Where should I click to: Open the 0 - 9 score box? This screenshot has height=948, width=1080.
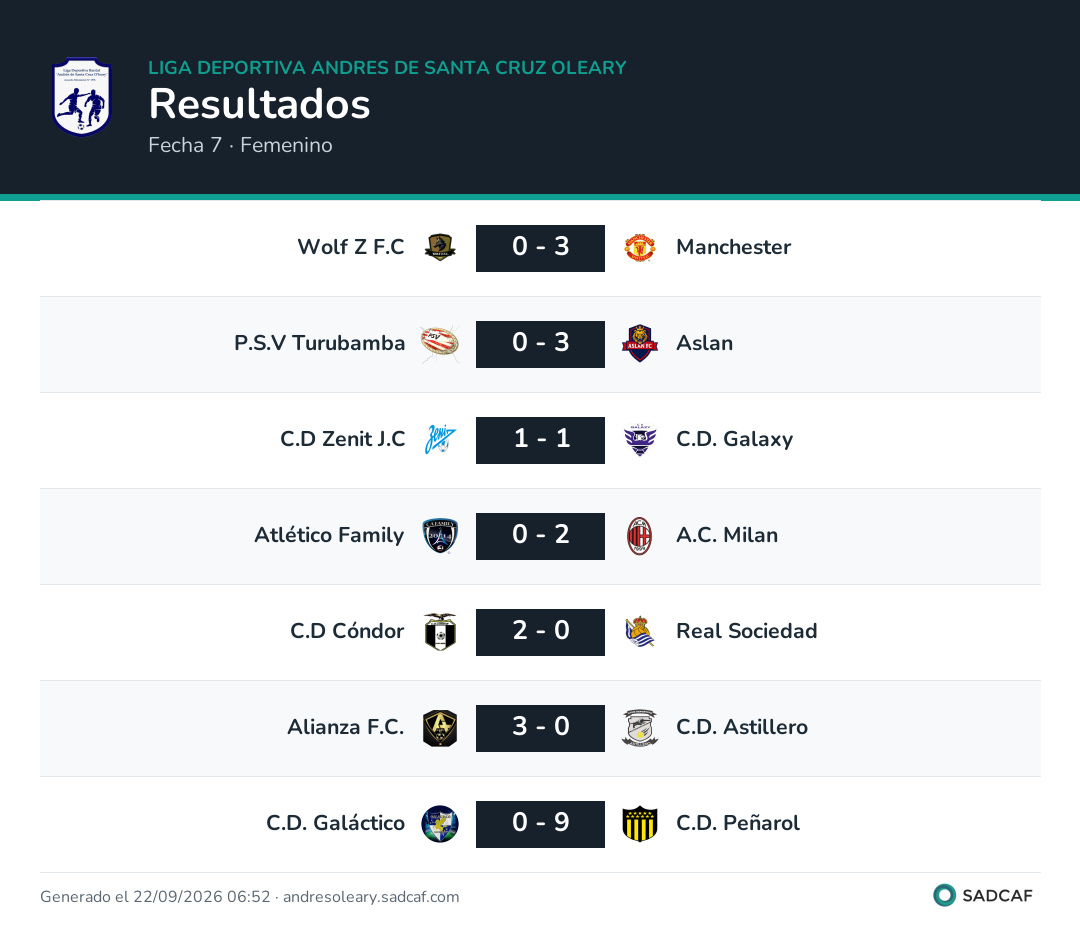[x=541, y=824]
